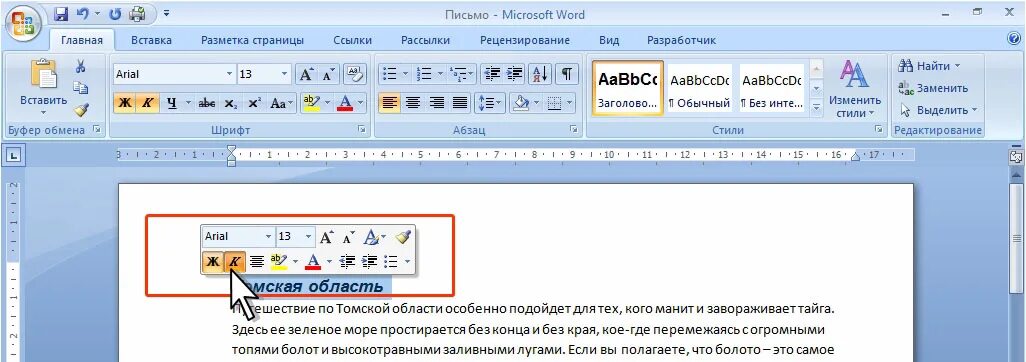This screenshot has width=1026, height=362.
Task: Open line spacing dropdown in ribbon
Action: [x=500, y=103]
